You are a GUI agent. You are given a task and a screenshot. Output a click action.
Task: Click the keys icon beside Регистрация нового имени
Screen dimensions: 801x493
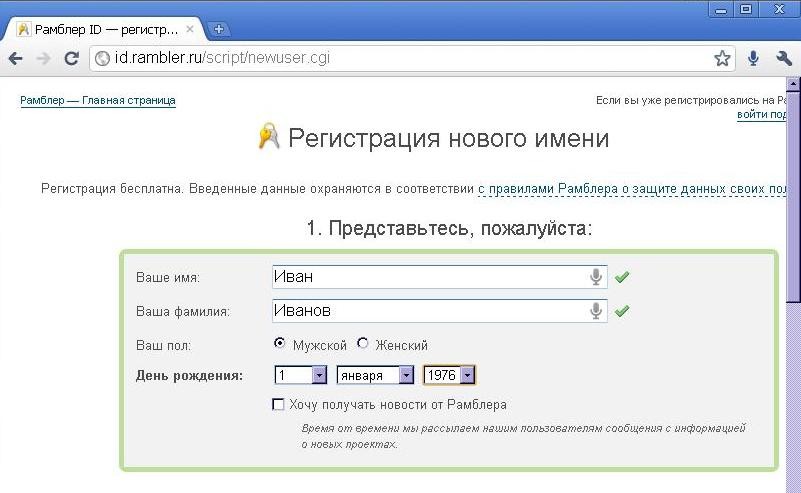click(x=269, y=136)
